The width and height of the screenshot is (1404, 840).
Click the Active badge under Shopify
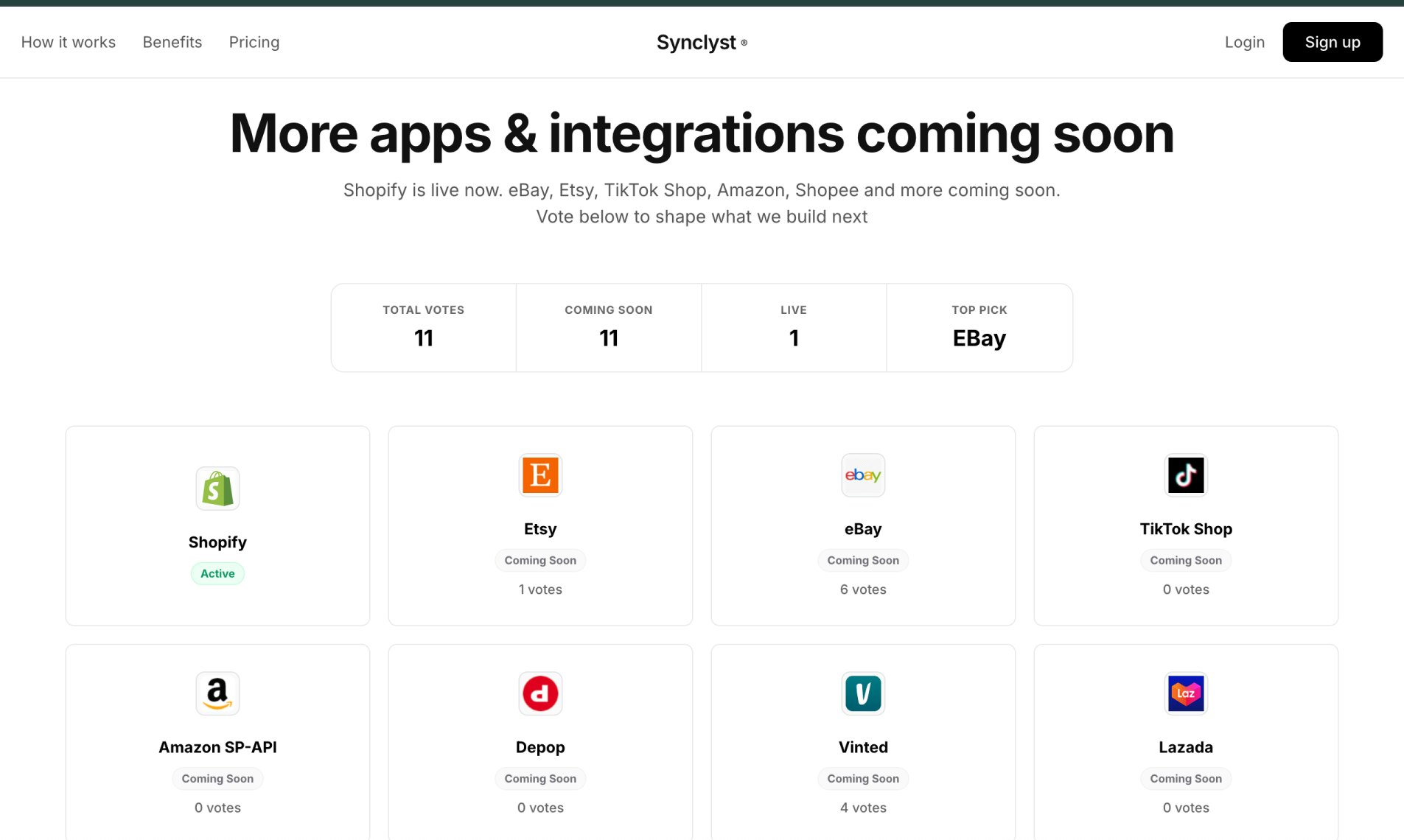click(217, 573)
